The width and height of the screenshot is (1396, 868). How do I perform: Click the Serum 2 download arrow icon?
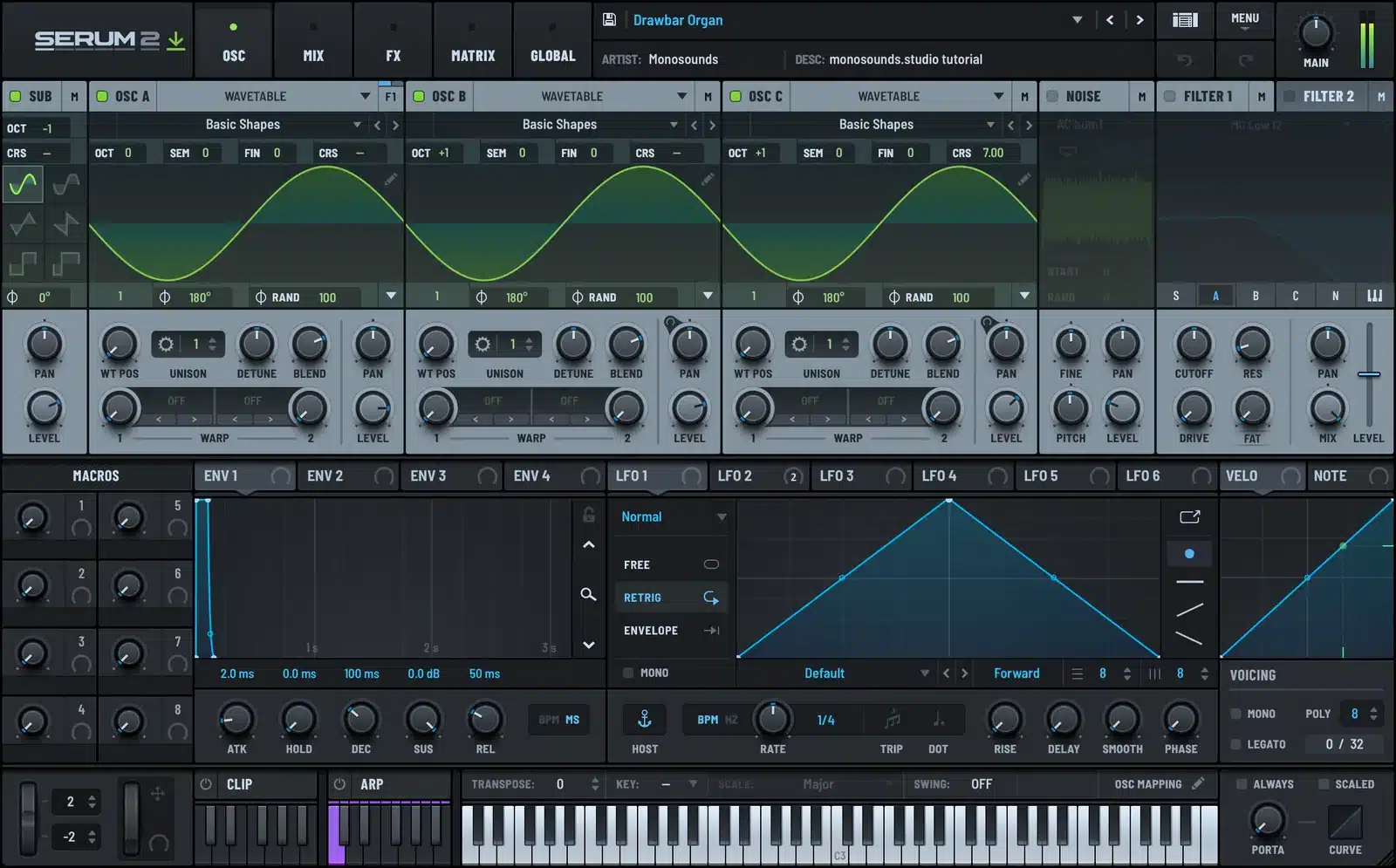click(x=176, y=40)
